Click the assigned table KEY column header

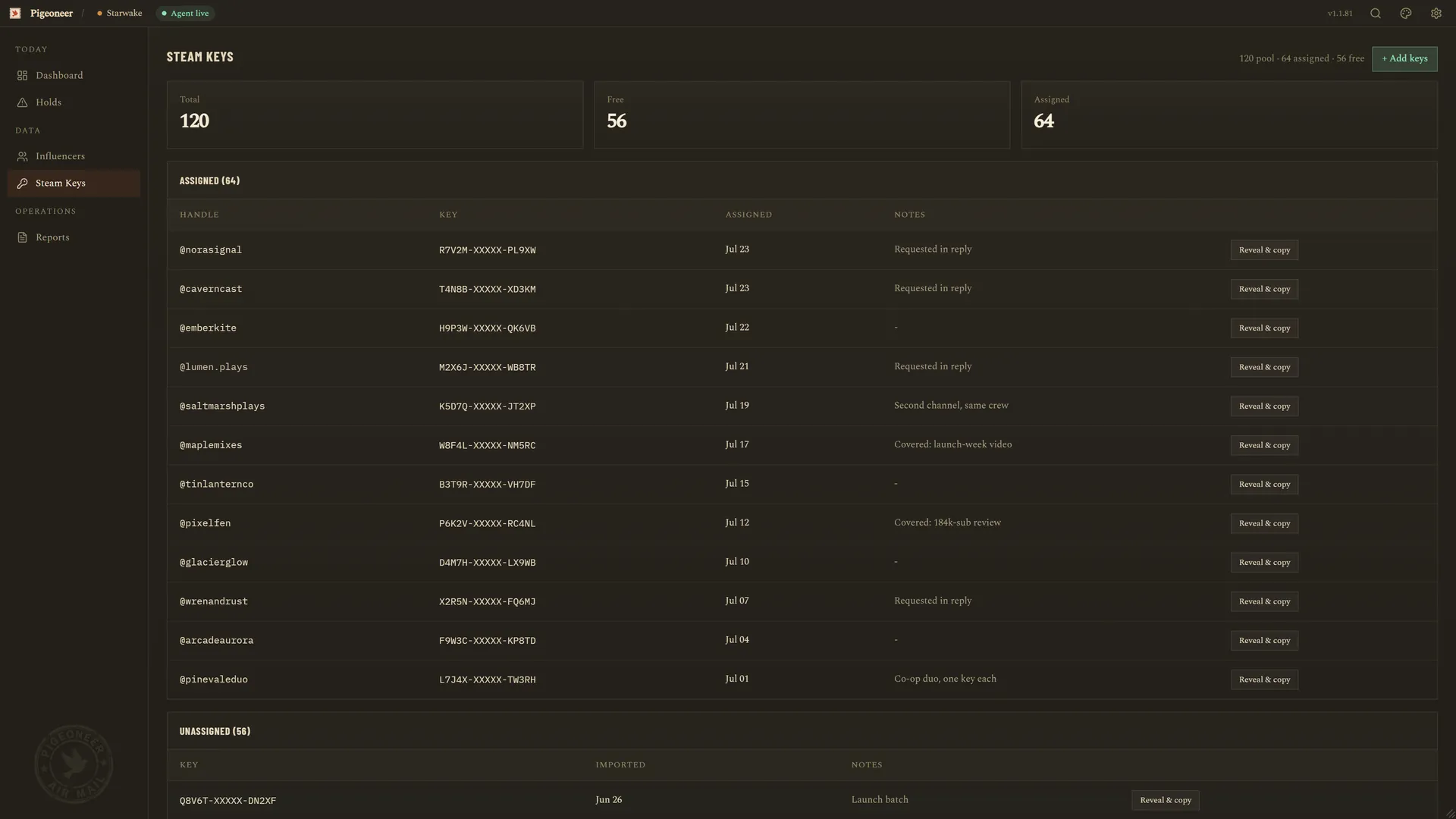(x=448, y=215)
